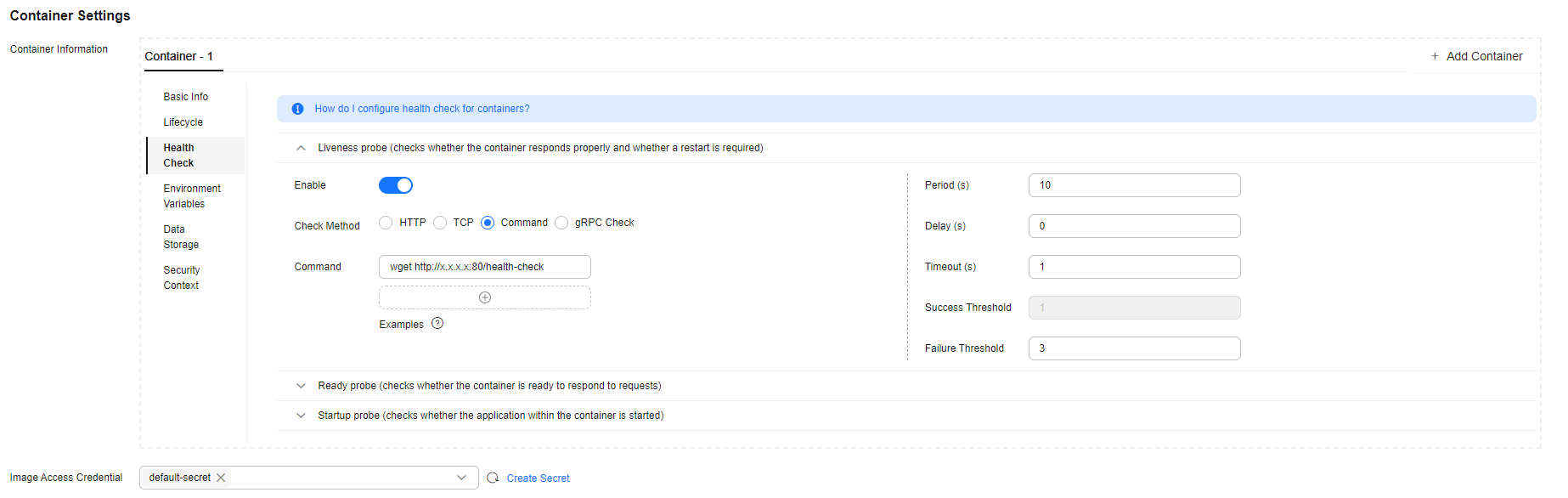1568x498 pixels.
Task: Switch to the Basic Info tab
Action: tap(186, 97)
